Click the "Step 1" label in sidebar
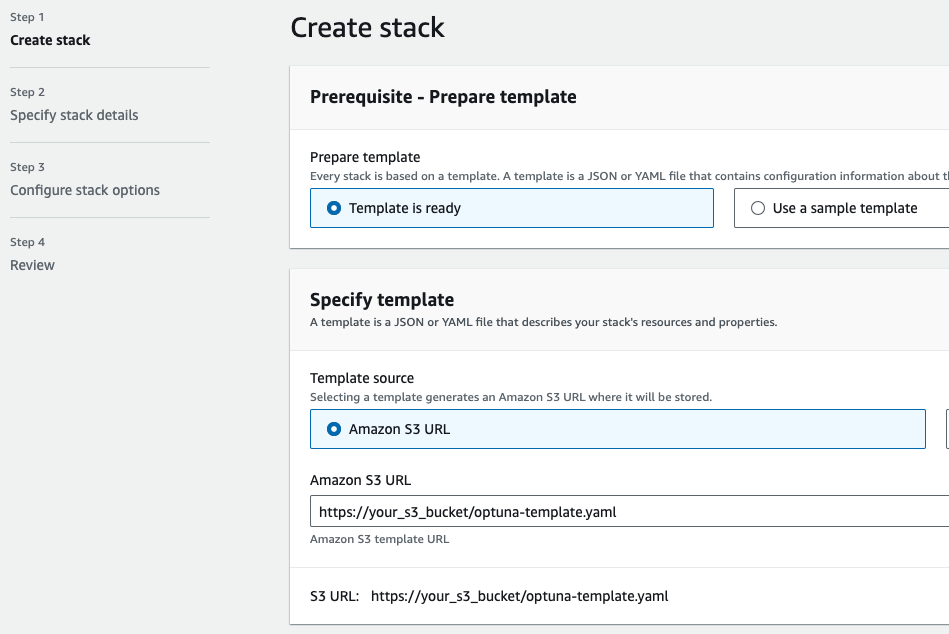Viewport: 949px width, 634px height. pyautogui.click(x=27, y=18)
